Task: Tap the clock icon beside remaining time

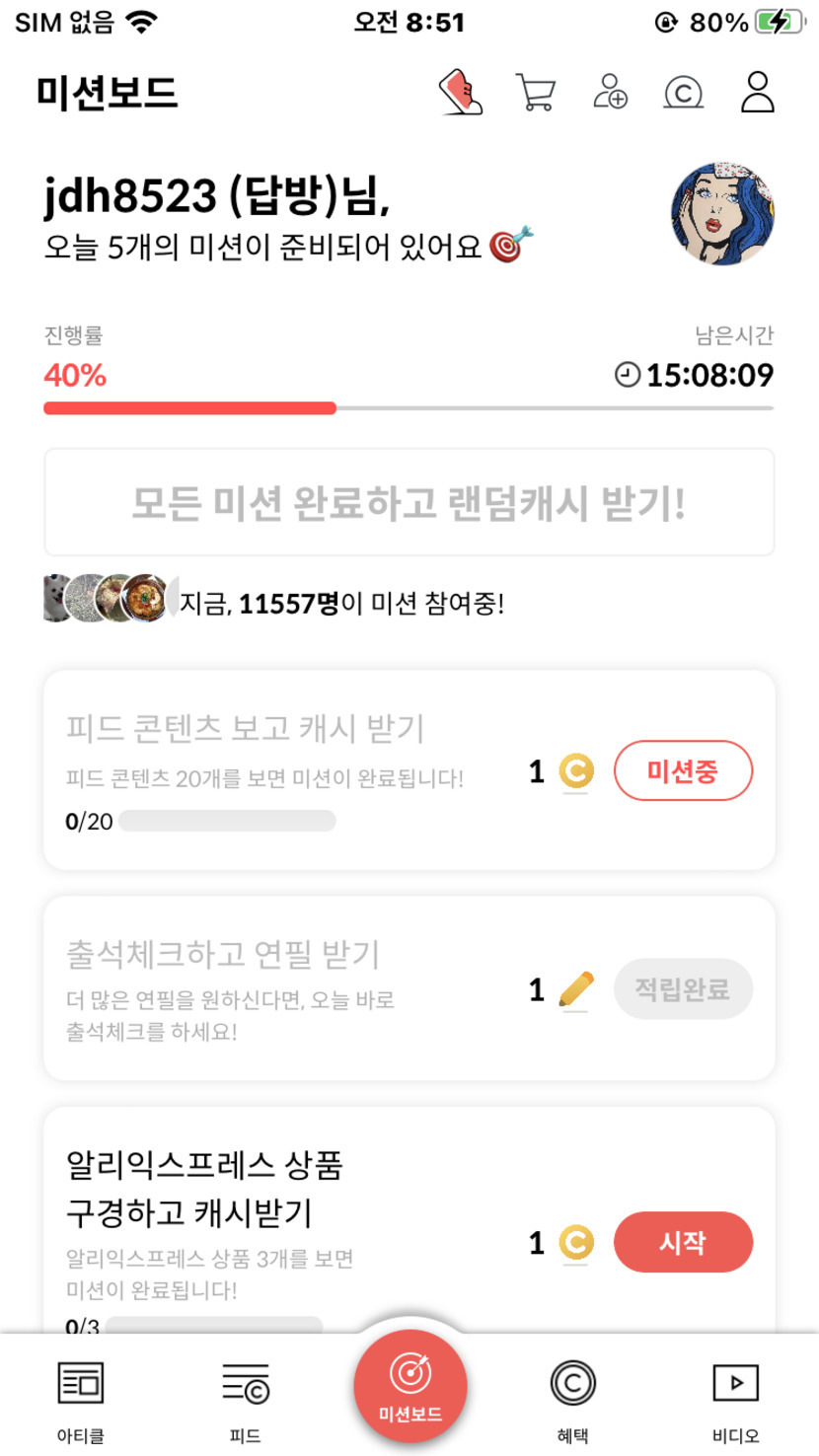Action: point(628,375)
